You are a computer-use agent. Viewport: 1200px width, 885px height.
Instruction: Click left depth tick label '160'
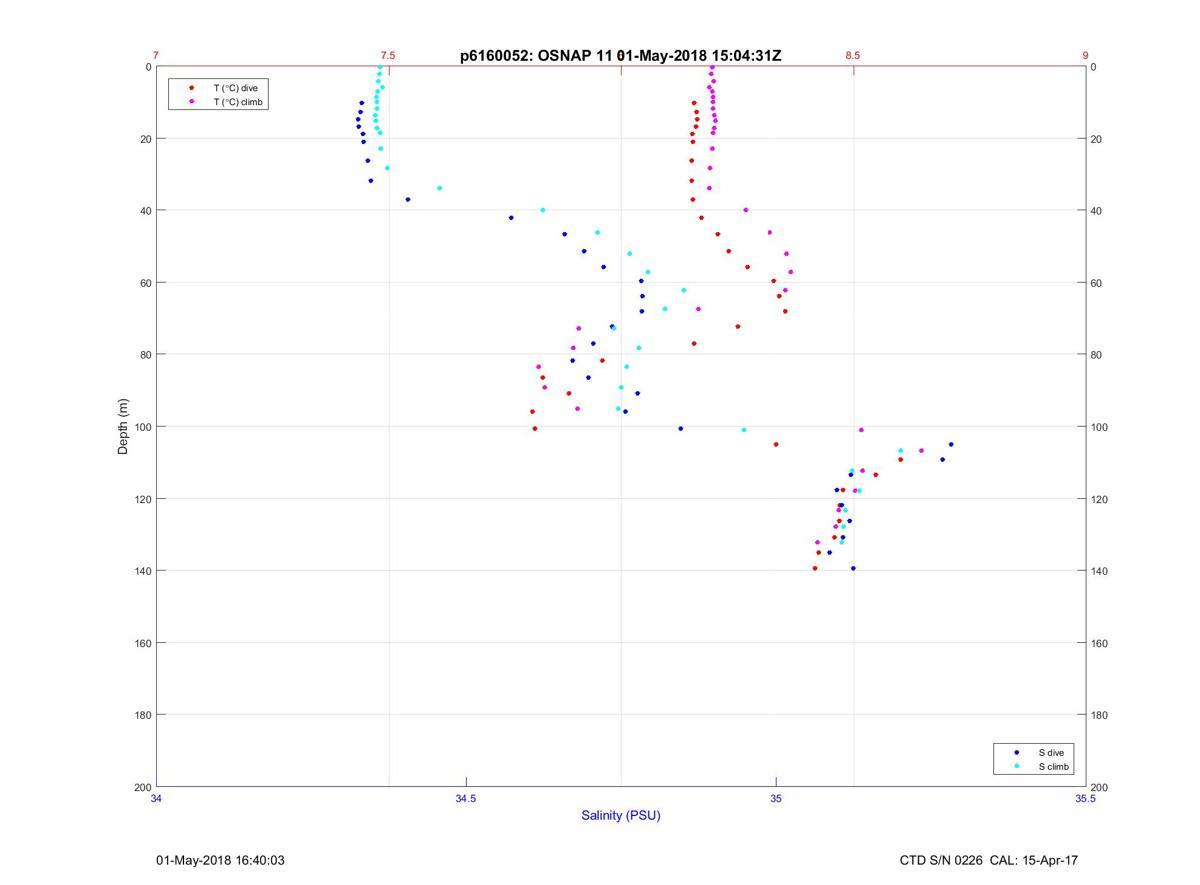pos(142,643)
